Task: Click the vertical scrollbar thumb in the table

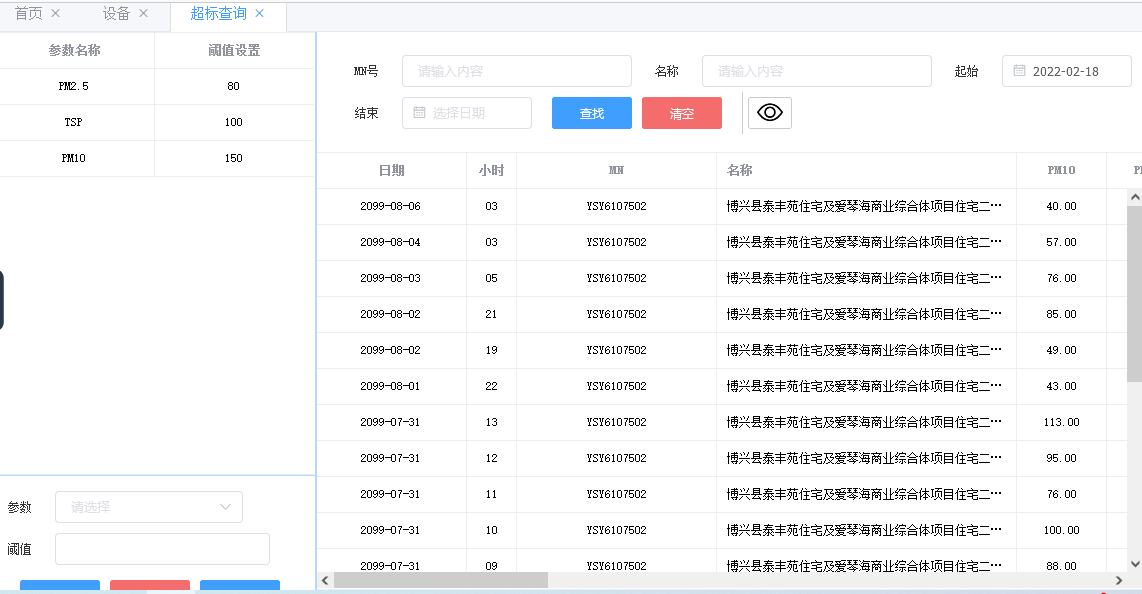Action: click(1134, 294)
